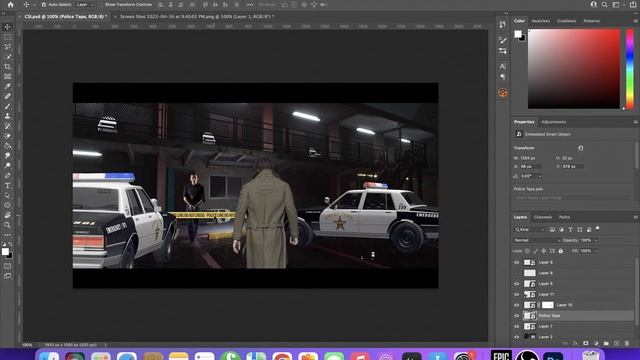The width and height of the screenshot is (640, 360).
Task: Open the Kind filter dropdown
Action: point(530,230)
